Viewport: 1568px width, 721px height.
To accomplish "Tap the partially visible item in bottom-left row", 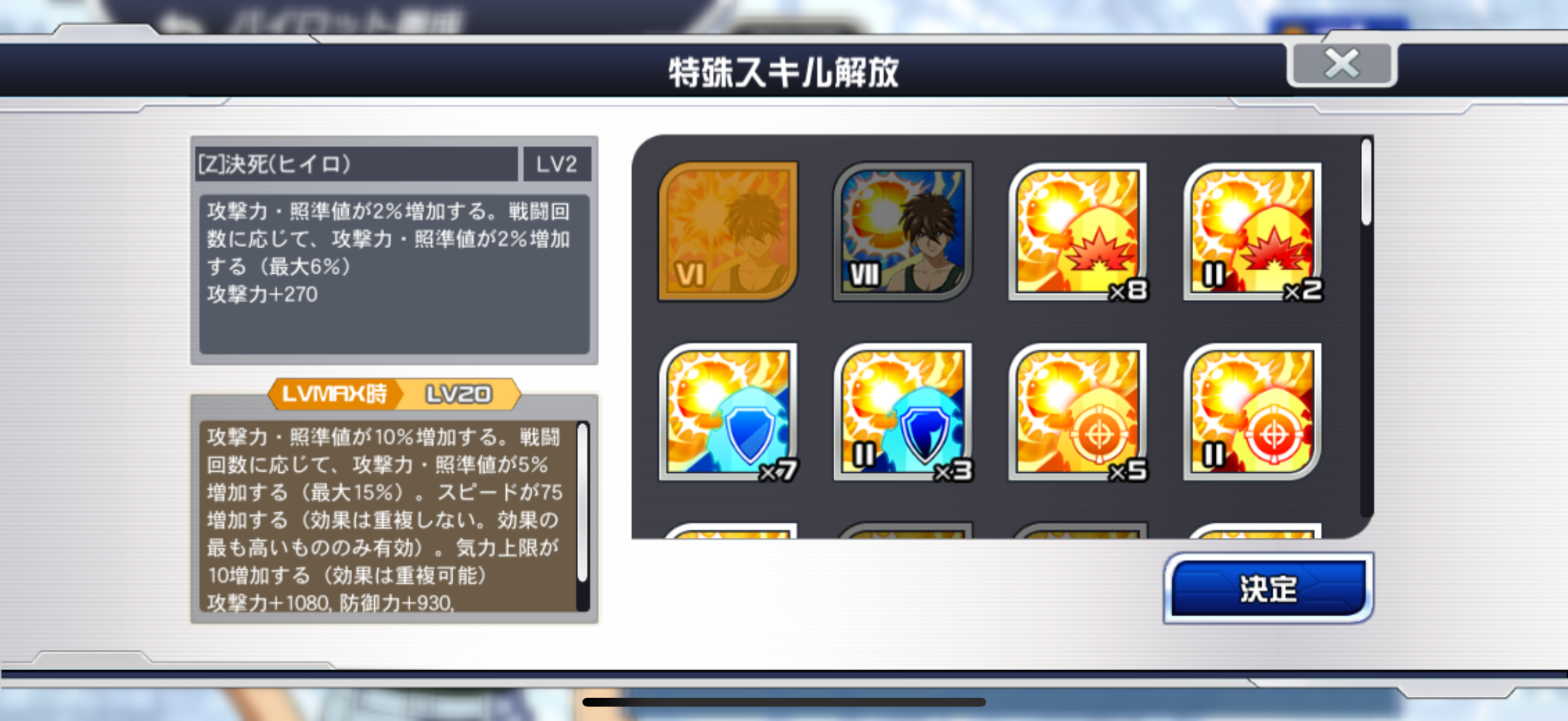I will pos(728,530).
